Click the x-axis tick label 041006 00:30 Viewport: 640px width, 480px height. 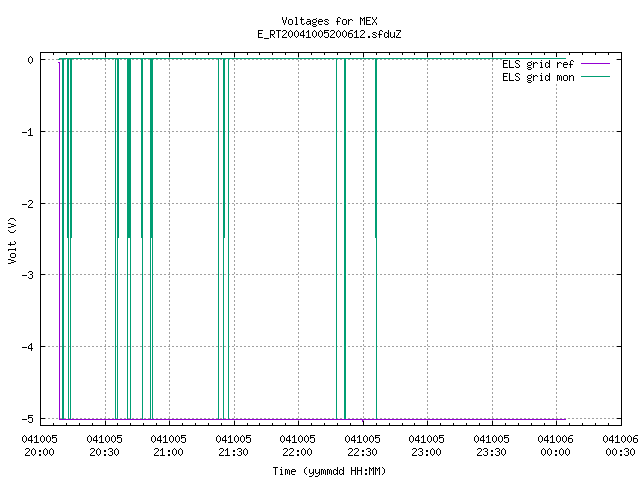click(x=620, y=446)
